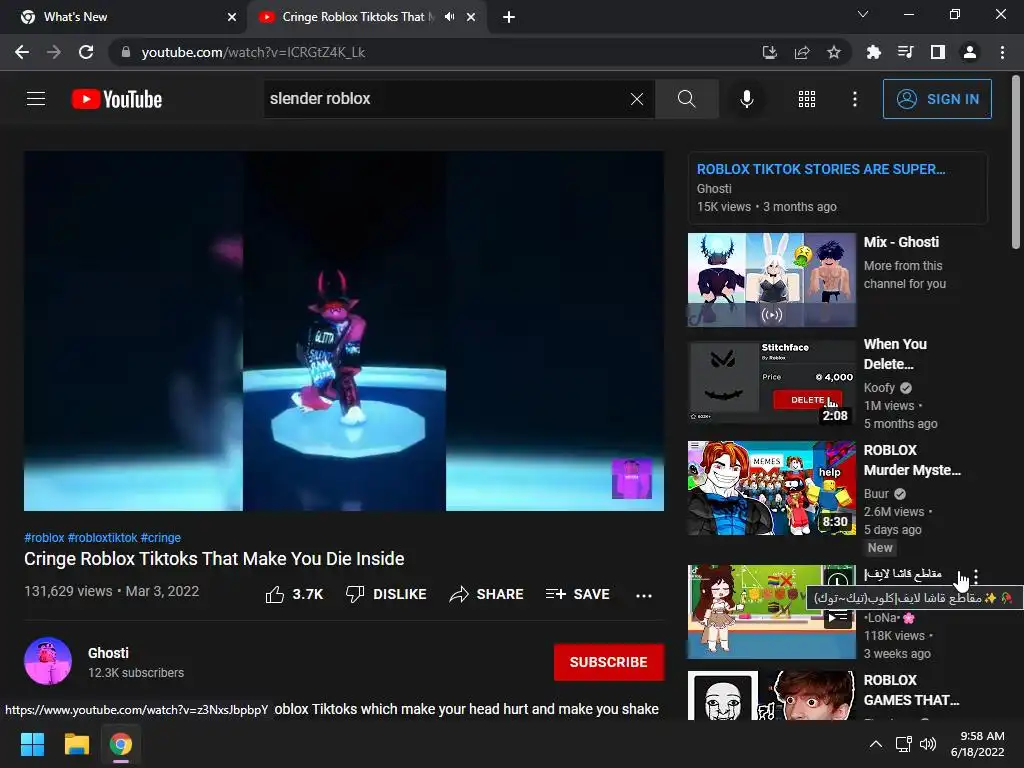This screenshot has width=1024, height=768.
Task: Open File Explorer from taskbar
Action: [76, 744]
